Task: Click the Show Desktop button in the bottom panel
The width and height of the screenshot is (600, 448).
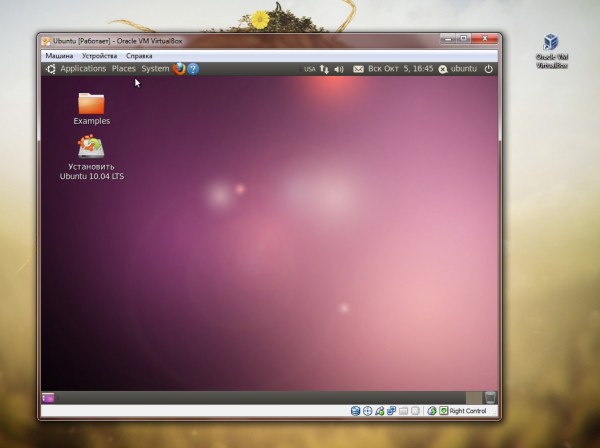Action: [48, 398]
